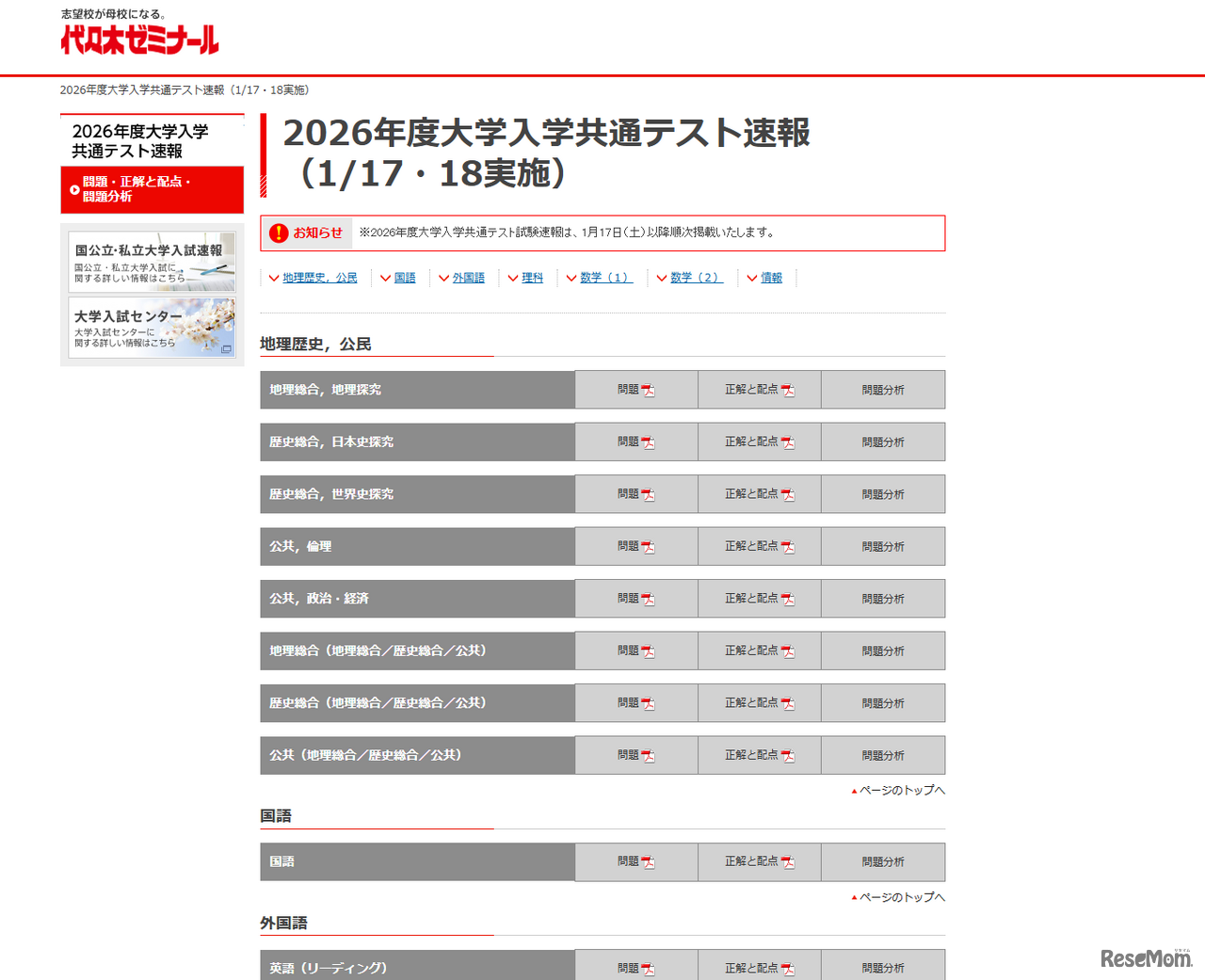The image size is (1205, 980).
Task: Click the exclamation icon in the お知らせ banner
Action: click(278, 233)
